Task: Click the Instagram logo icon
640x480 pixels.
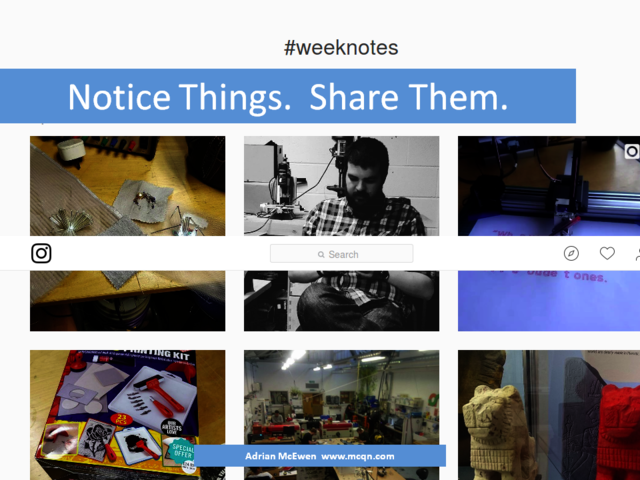Action: coord(41,253)
